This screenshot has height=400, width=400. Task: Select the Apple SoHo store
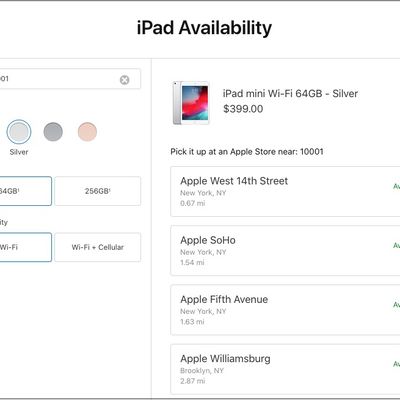tap(285, 251)
